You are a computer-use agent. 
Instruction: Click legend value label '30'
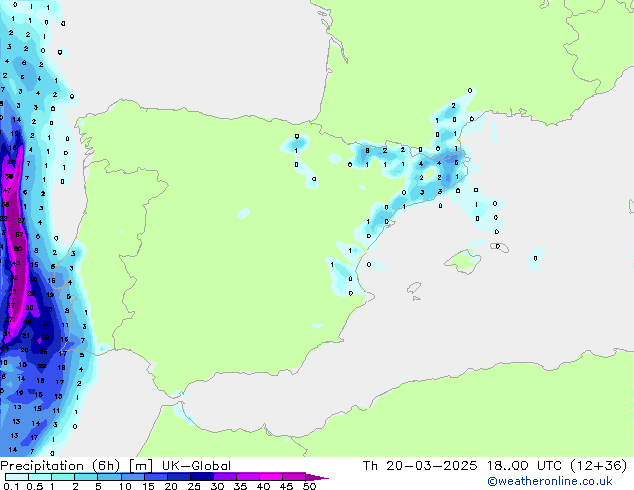[217, 486]
